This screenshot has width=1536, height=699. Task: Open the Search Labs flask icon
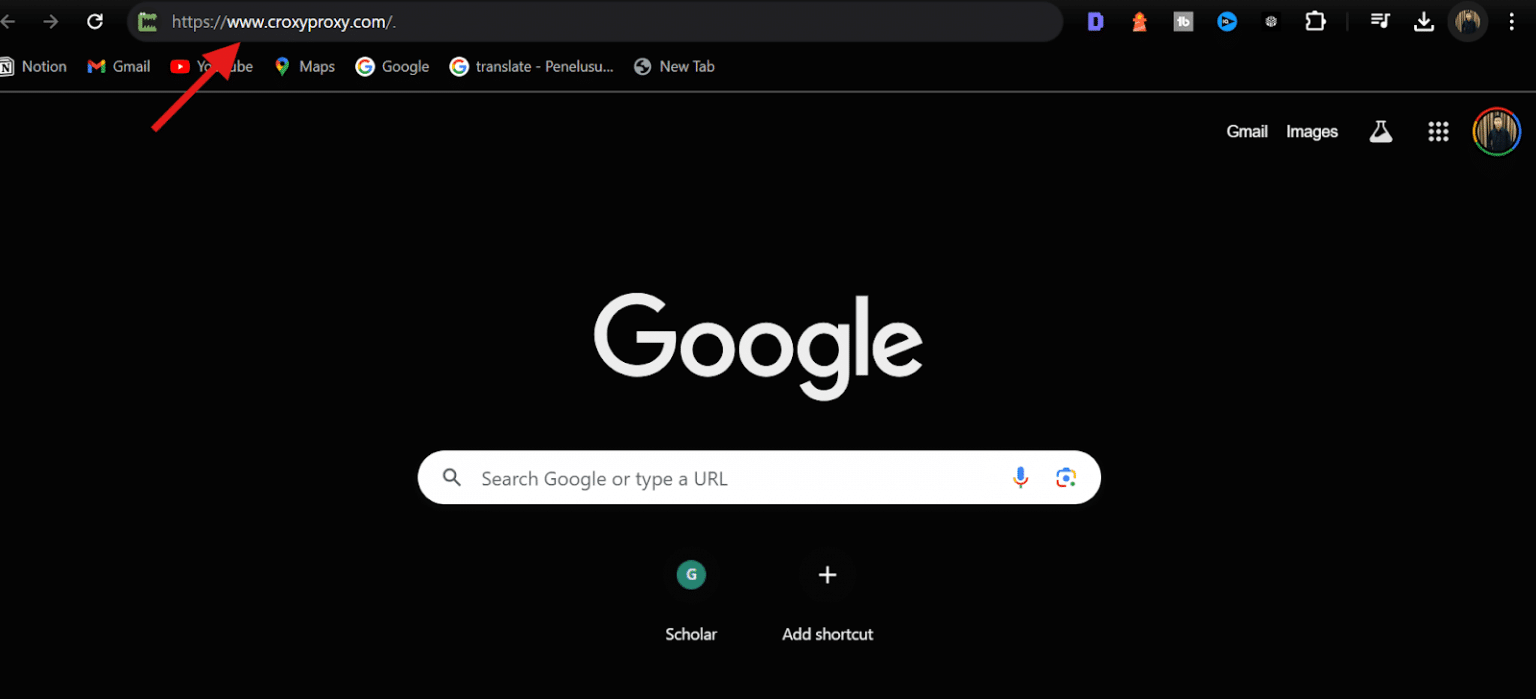coord(1381,131)
